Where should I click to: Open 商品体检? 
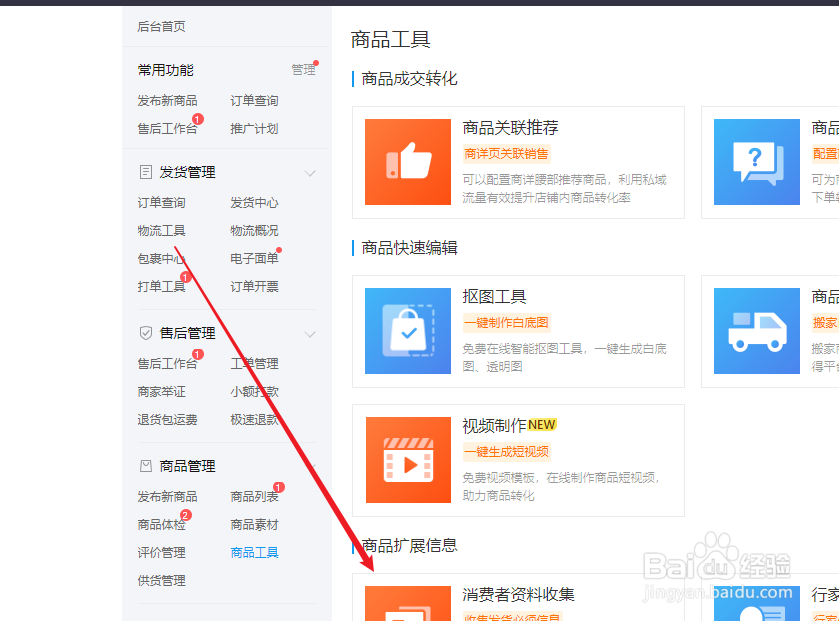[x=162, y=524]
